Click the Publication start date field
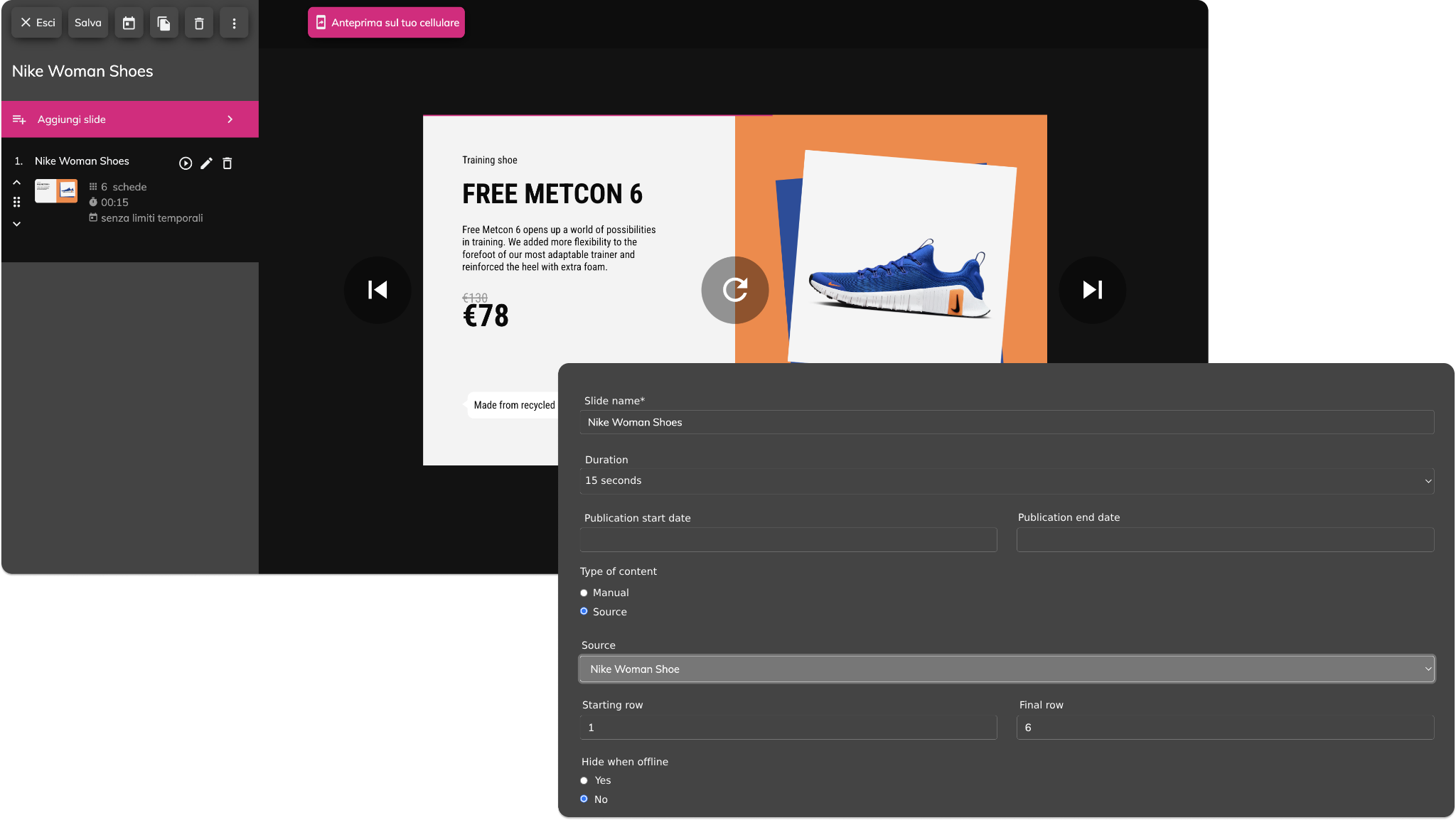 point(788,539)
